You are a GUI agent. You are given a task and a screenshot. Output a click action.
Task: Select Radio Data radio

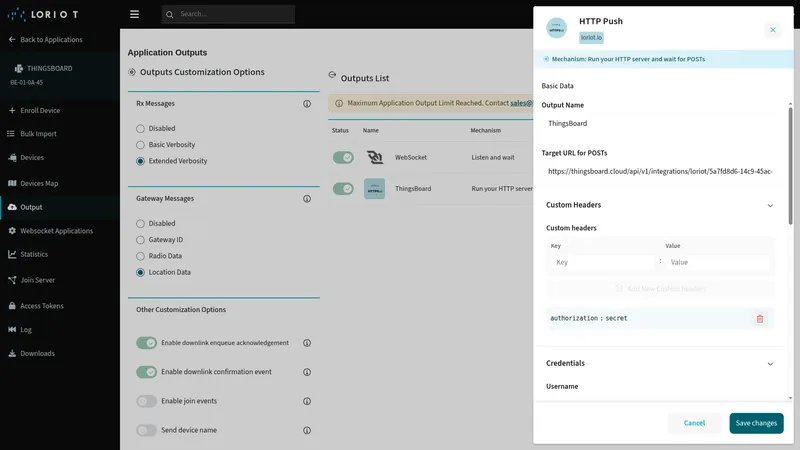(x=140, y=256)
